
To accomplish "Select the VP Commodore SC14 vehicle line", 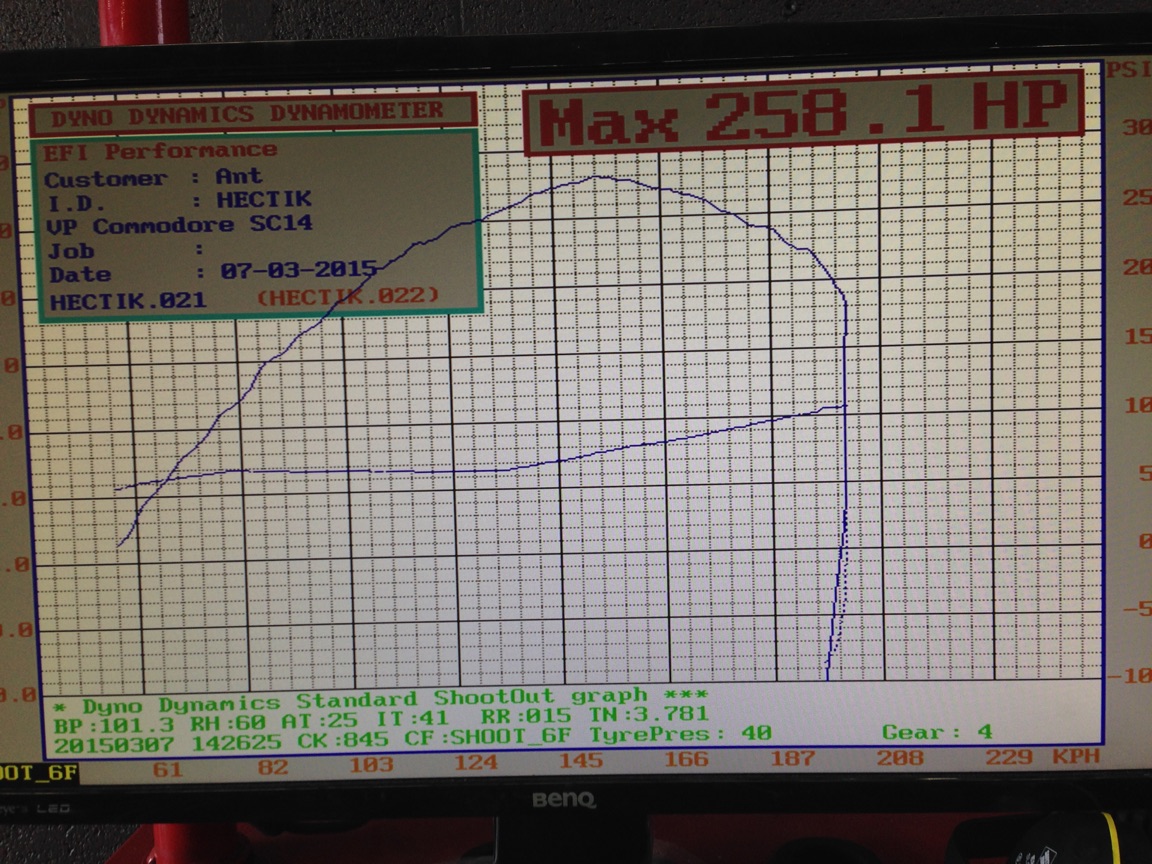I will (x=179, y=224).
